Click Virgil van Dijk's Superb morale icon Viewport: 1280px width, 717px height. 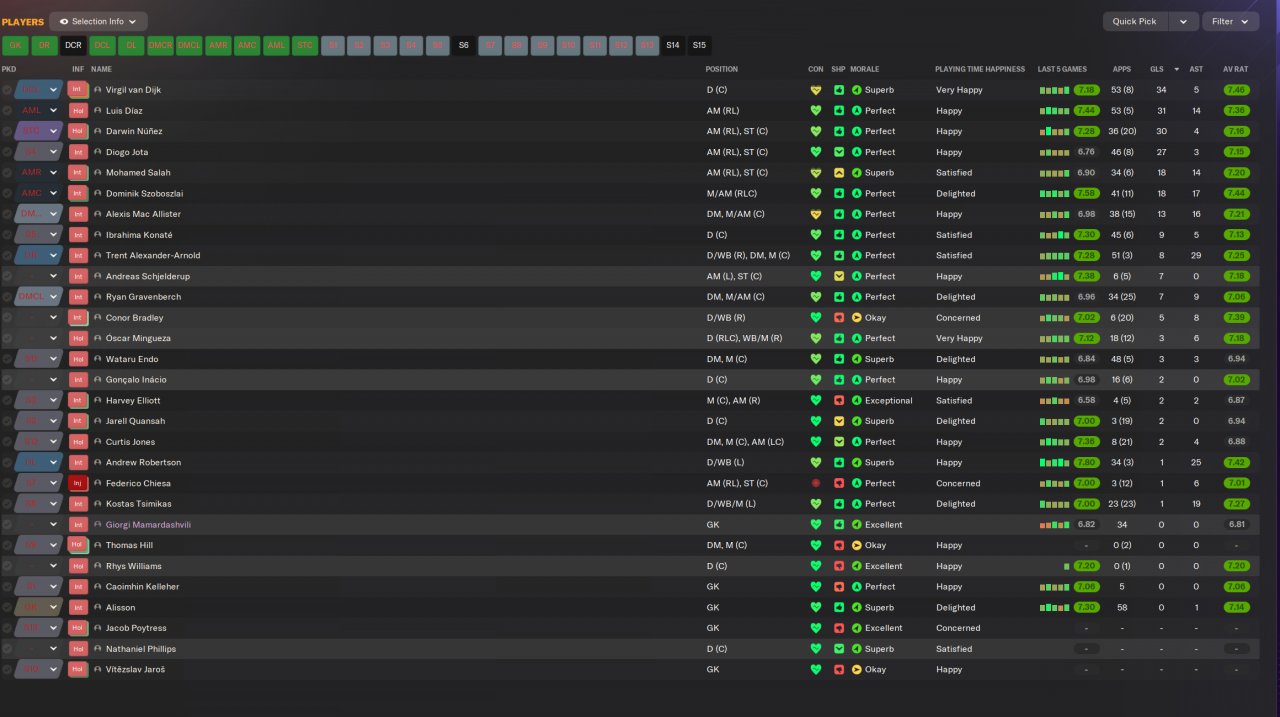[856, 90]
